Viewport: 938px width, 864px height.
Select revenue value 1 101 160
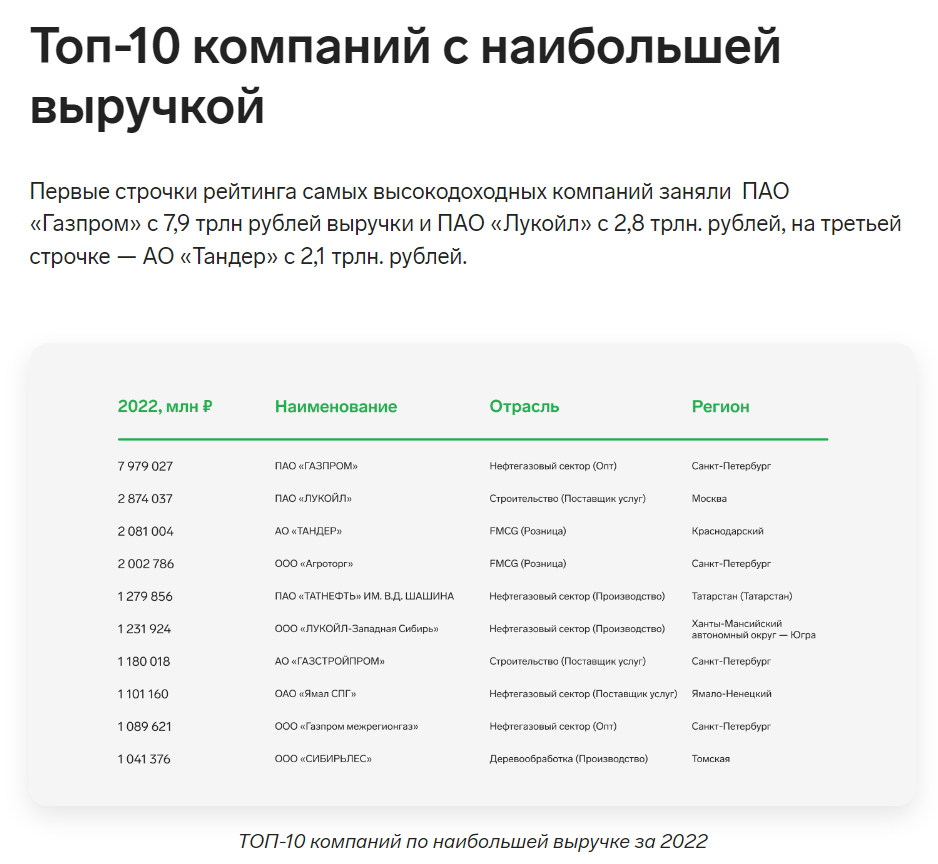144,694
